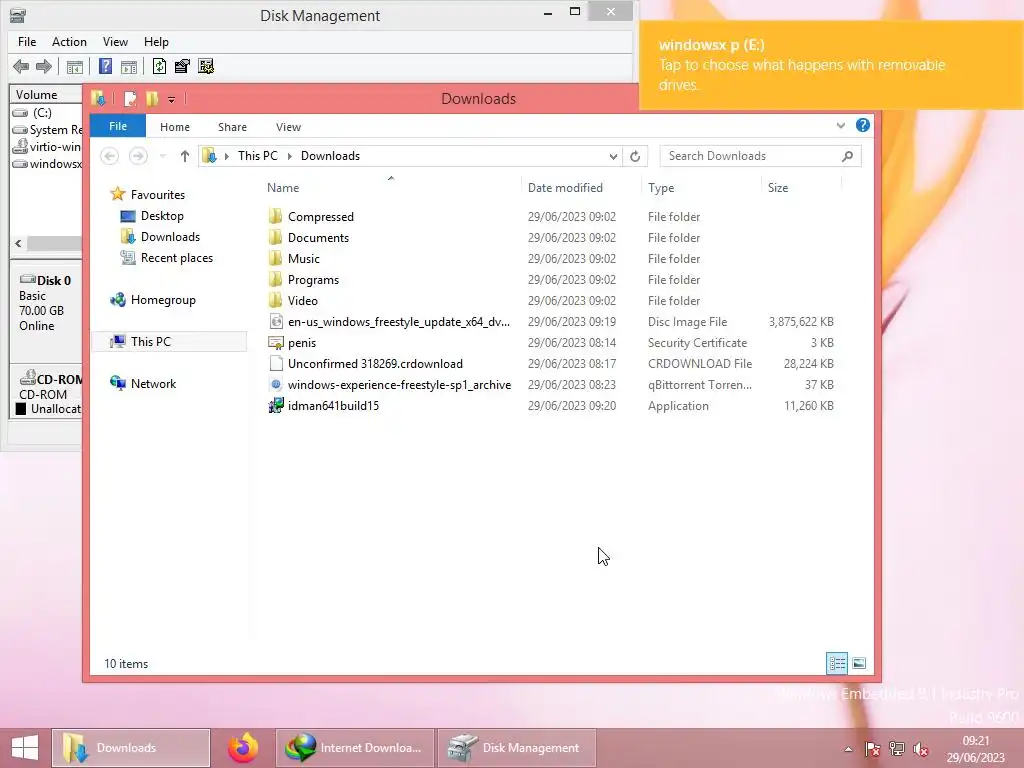Click Refresh icon in Disk Management toolbar
The width and height of the screenshot is (1024, 768).
coord(159,66)
